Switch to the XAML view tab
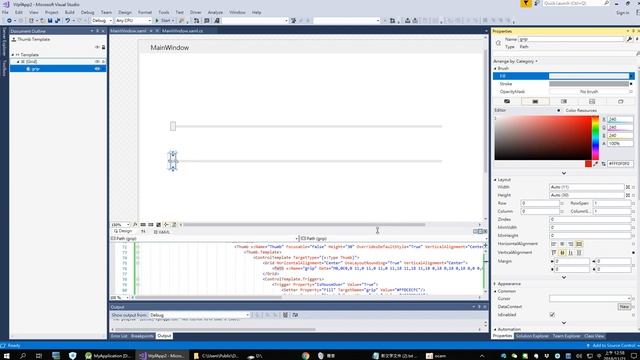Screen dimensions: 640x360 tap(162, 232)
